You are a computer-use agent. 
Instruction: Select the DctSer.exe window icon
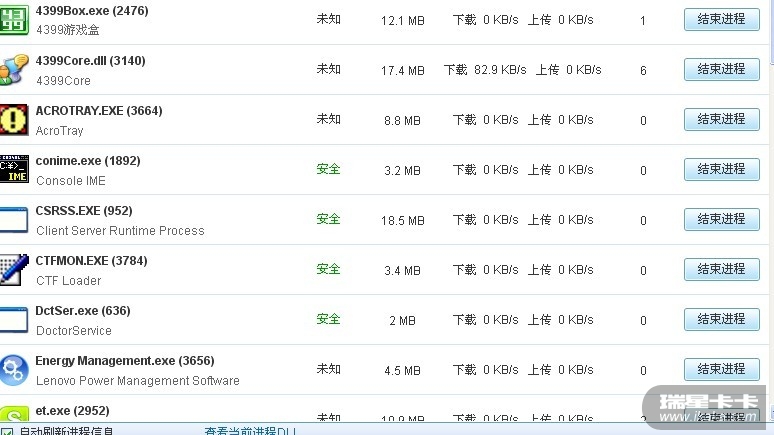13,319
